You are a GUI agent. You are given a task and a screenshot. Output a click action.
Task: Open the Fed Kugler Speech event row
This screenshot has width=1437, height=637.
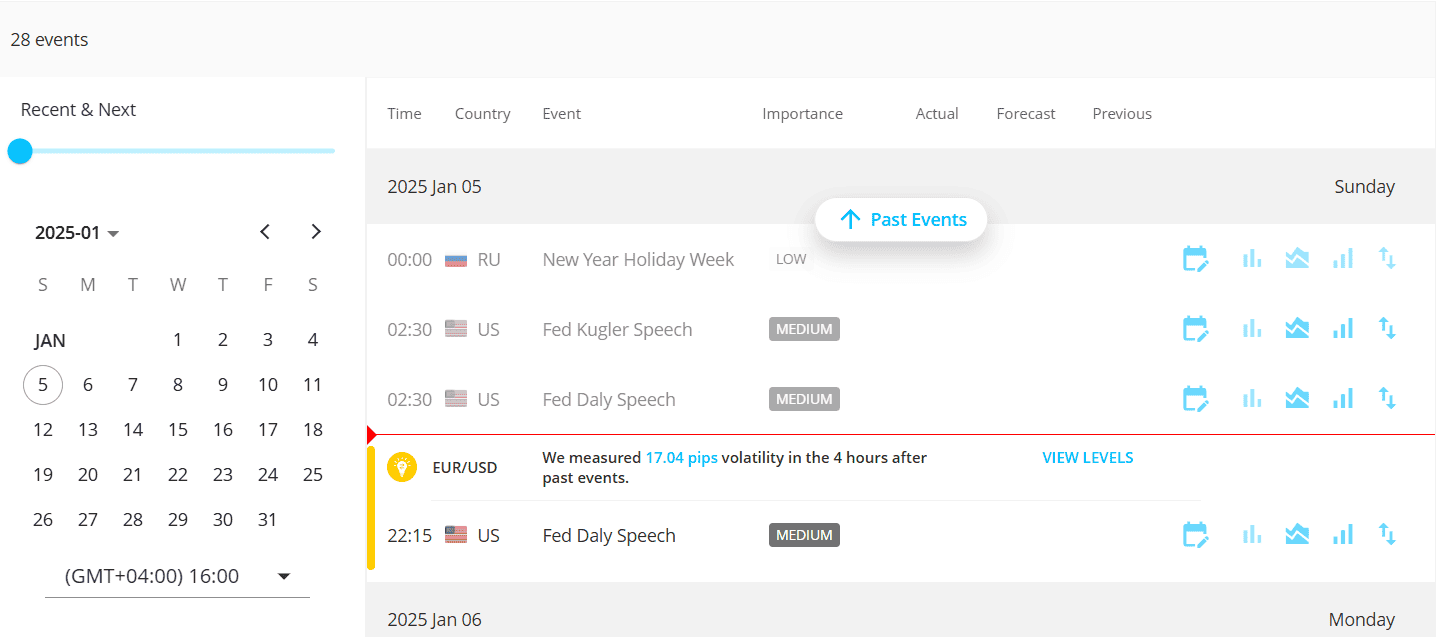pos(617,330)
